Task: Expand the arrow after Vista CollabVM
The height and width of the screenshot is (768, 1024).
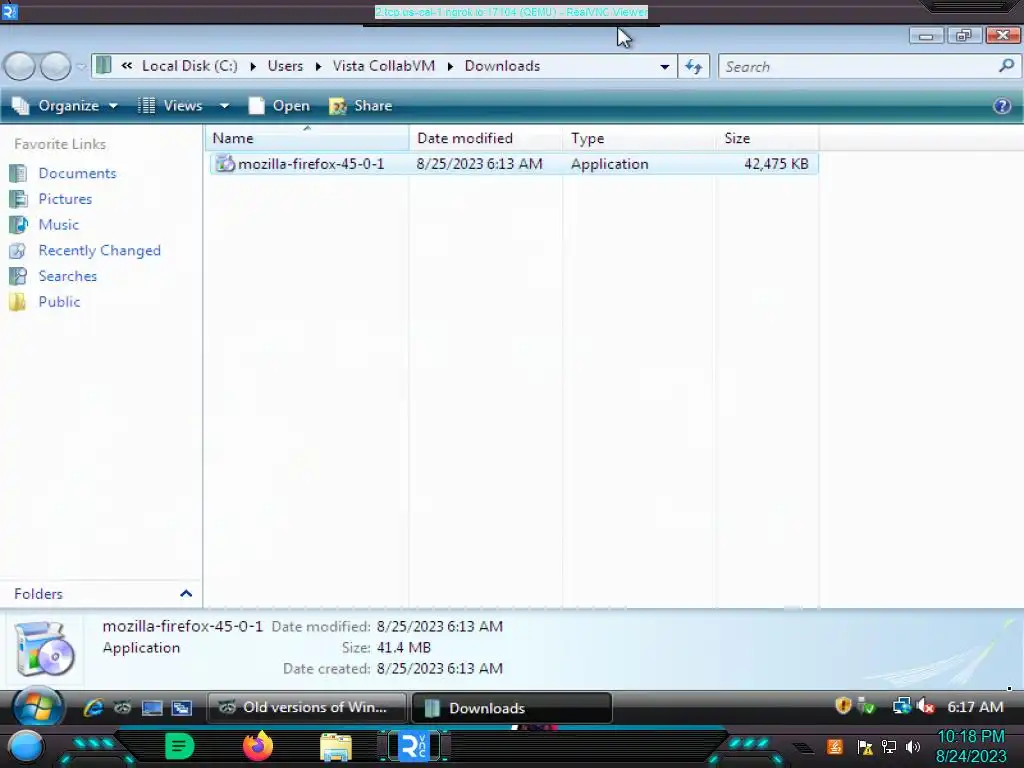Action: click(450, 67)
